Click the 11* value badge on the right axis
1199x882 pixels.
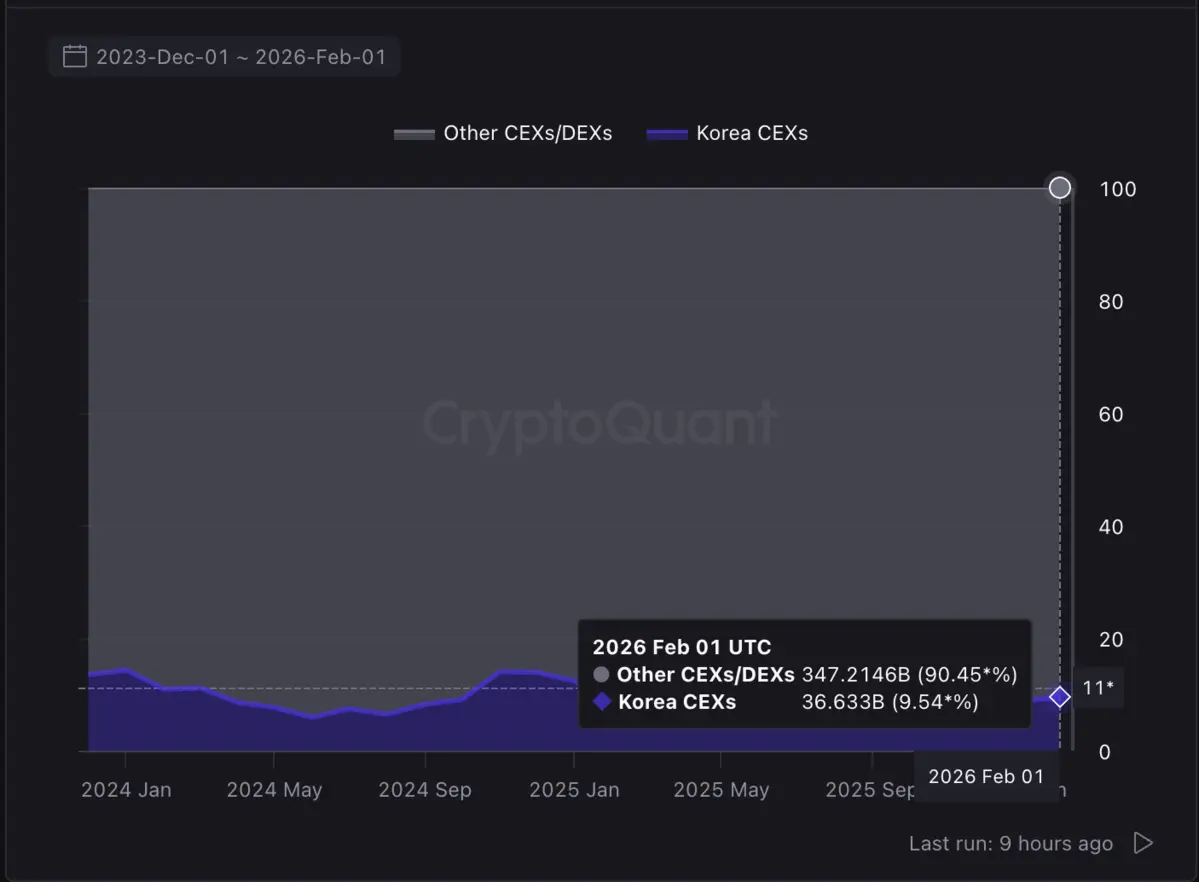(x=1098, y=688)
